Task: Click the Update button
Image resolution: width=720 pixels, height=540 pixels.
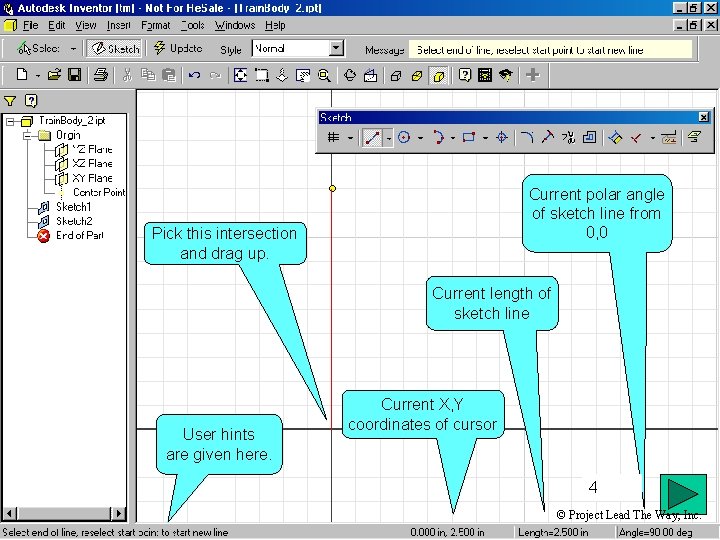Action: coord(178,48)
